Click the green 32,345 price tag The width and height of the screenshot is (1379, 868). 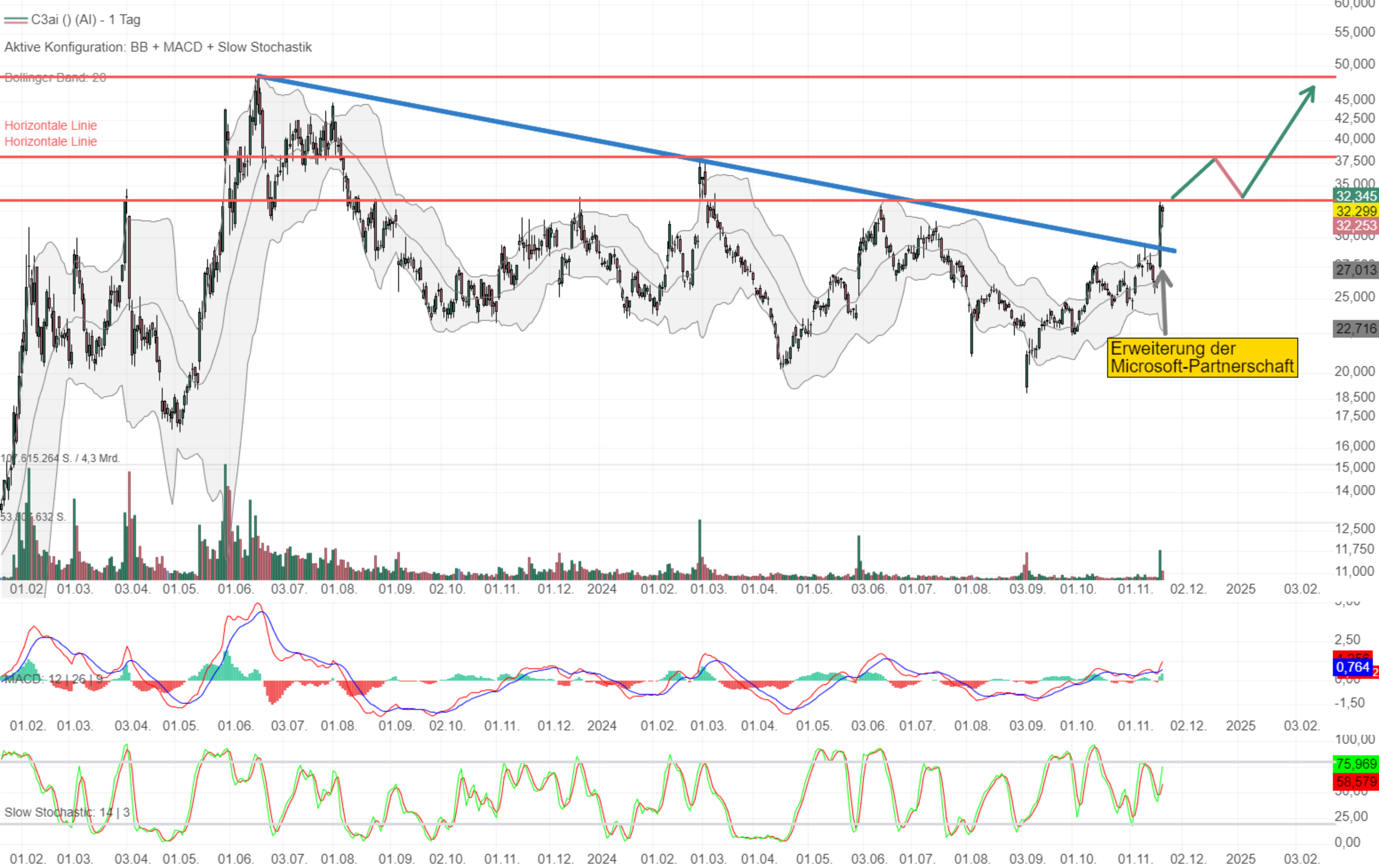coord(1355,196)
